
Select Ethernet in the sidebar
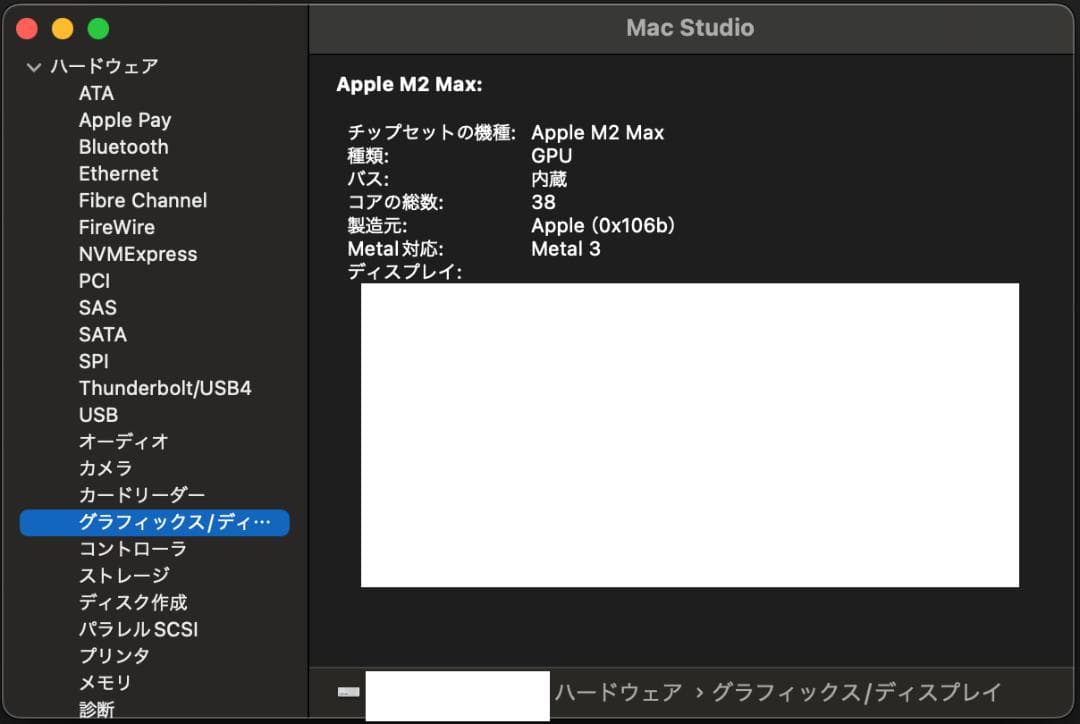118,173
